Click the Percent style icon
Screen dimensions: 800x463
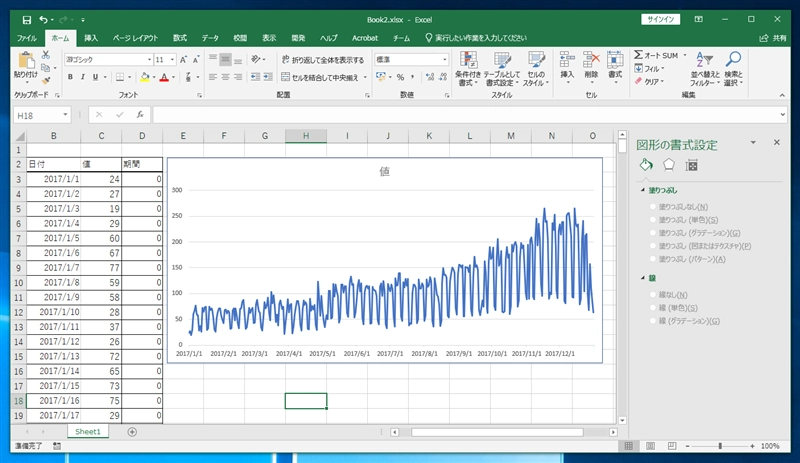(401, 77)
